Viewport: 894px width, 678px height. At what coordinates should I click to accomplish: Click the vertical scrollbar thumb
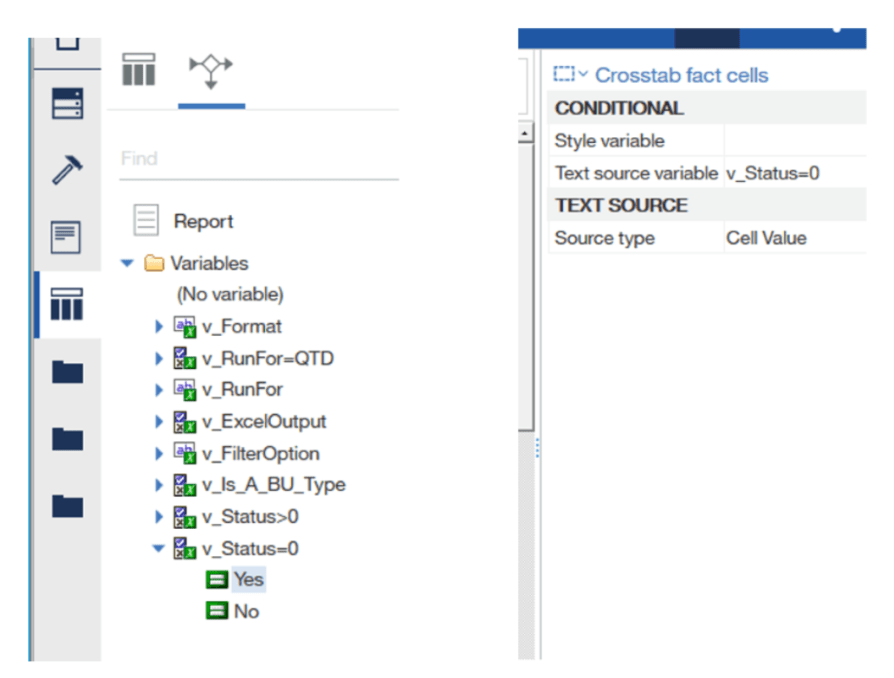(x=525, y=287)
